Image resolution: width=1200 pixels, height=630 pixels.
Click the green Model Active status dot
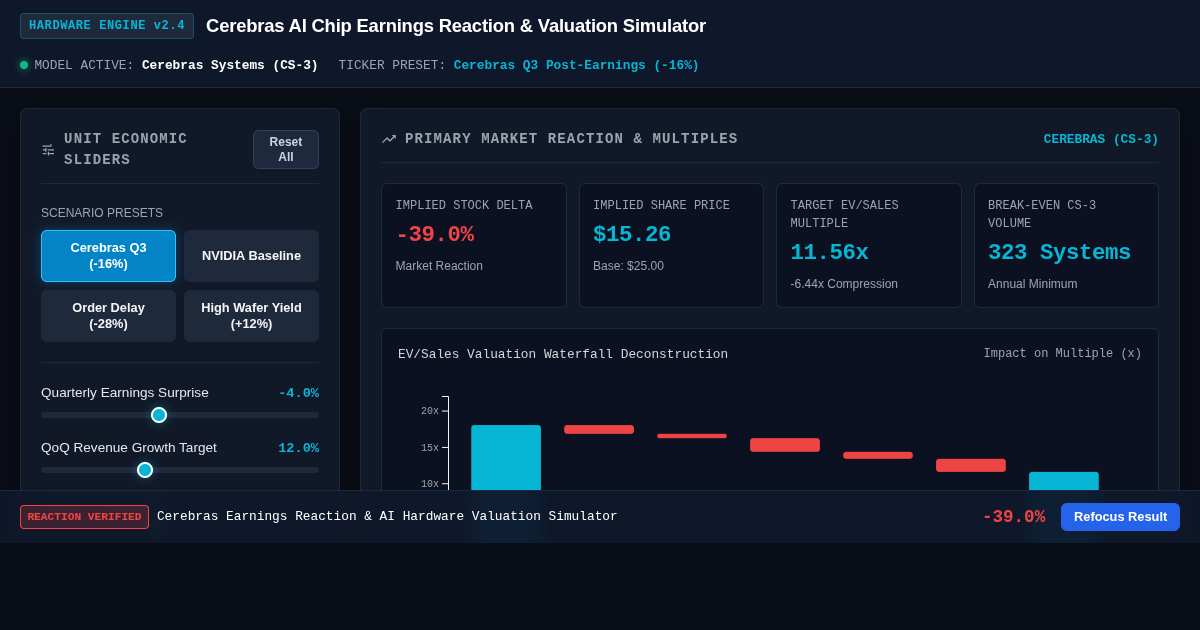[x=24, y=65]
